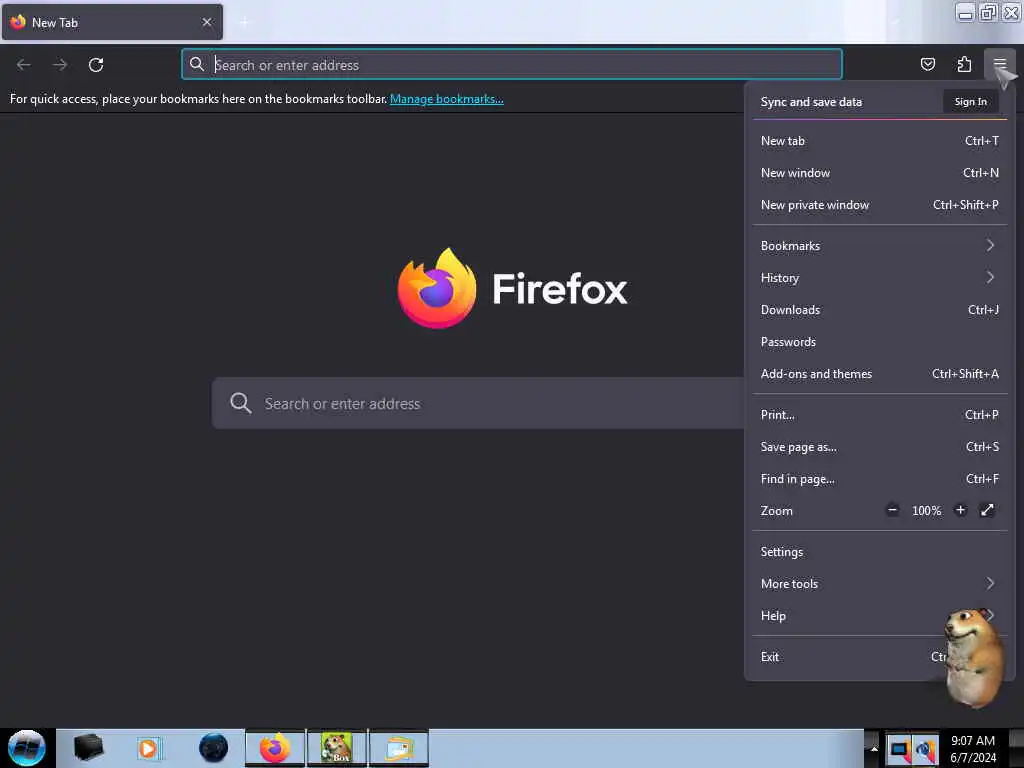Focus the top address bar field

pyautogui.click(x=512, y=65)
